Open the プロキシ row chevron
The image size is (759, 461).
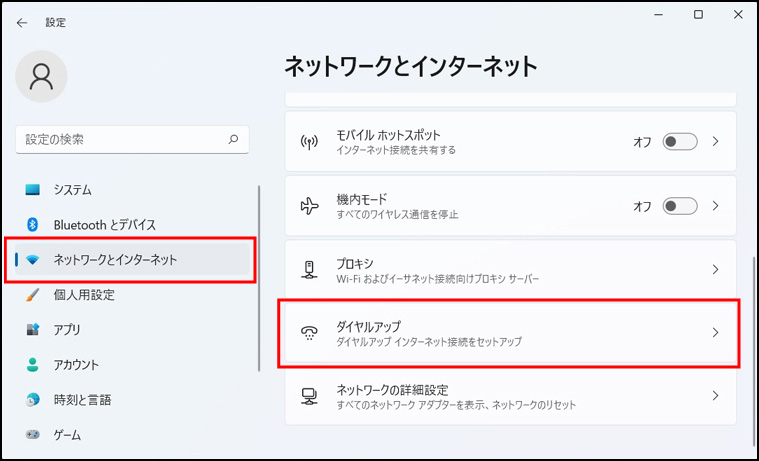[x=715, y=269]
